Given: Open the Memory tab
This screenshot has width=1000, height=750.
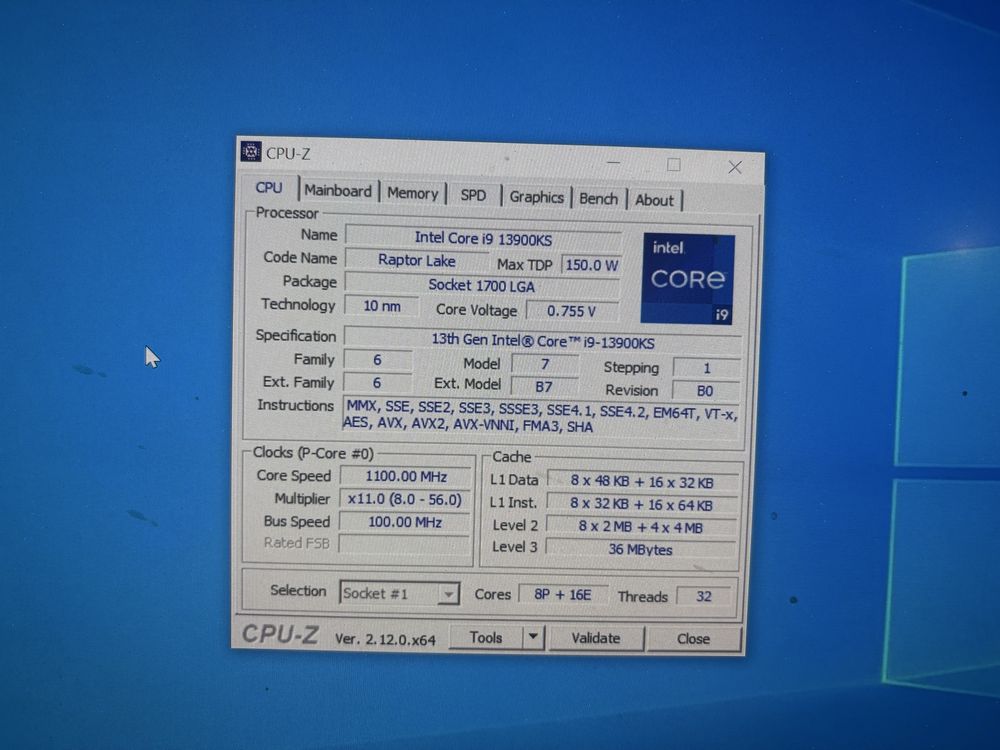Looking at the screenshot, I should click(413, 193).
